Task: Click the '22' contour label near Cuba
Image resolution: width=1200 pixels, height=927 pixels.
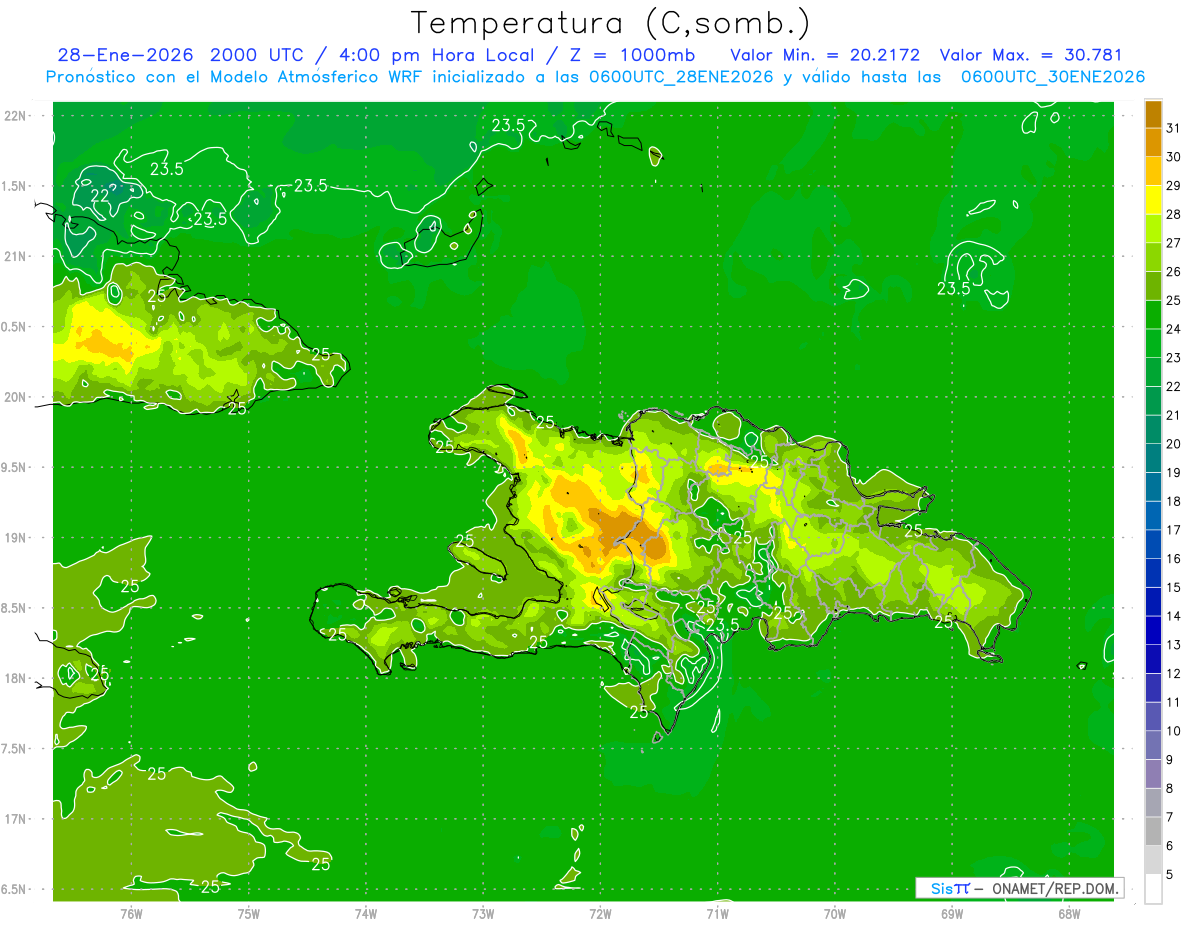Action: (x=100, y=195)
